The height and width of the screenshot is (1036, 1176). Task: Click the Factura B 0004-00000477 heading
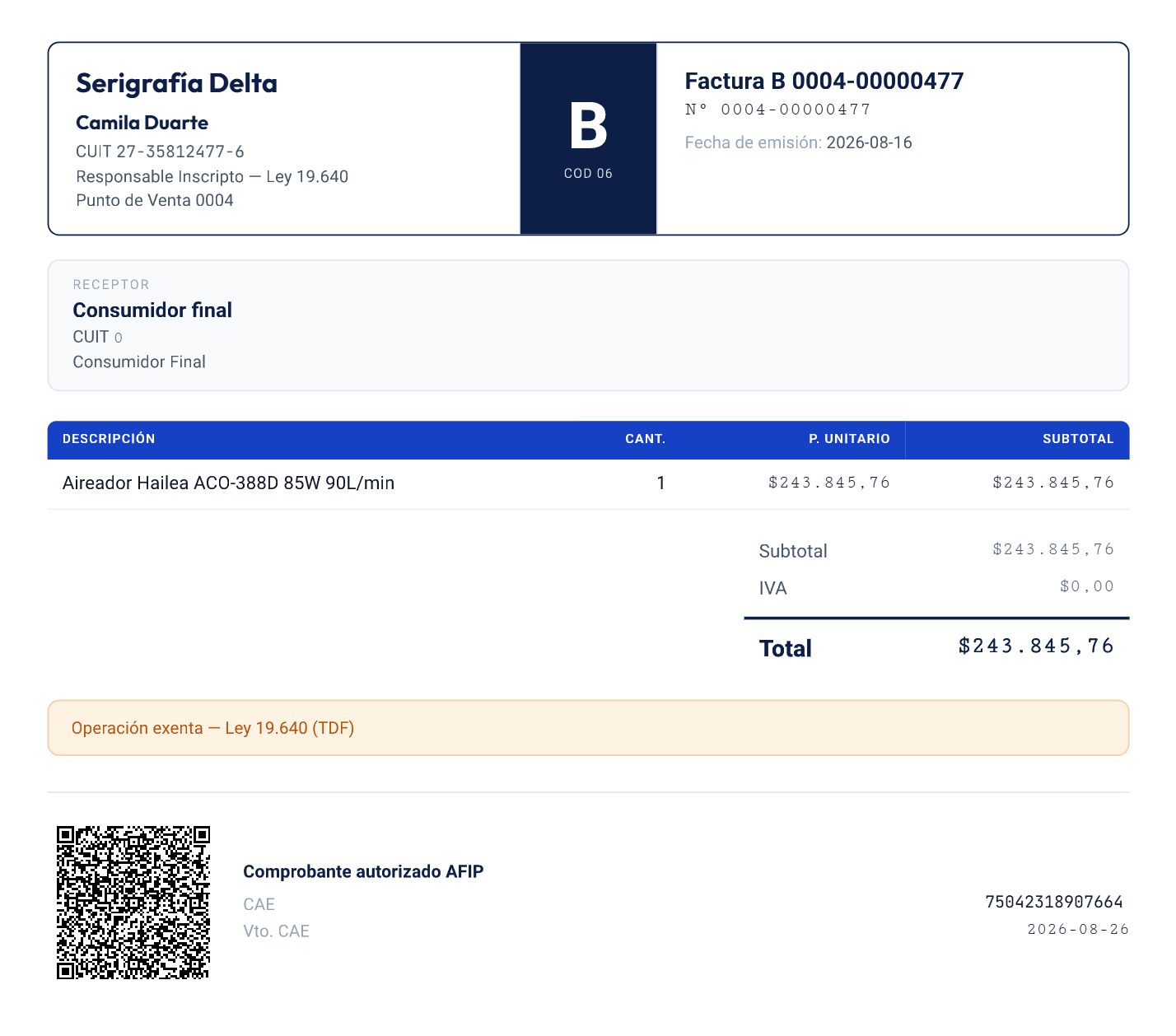tap(824, 81)
